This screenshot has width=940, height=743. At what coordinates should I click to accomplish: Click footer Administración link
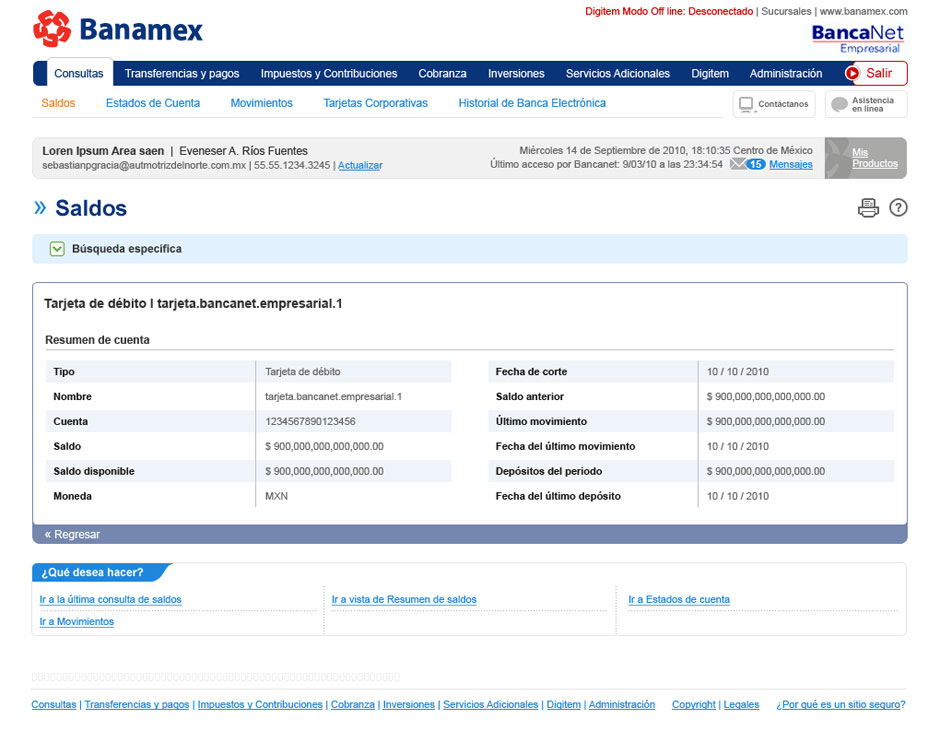(x=622, y=705)
